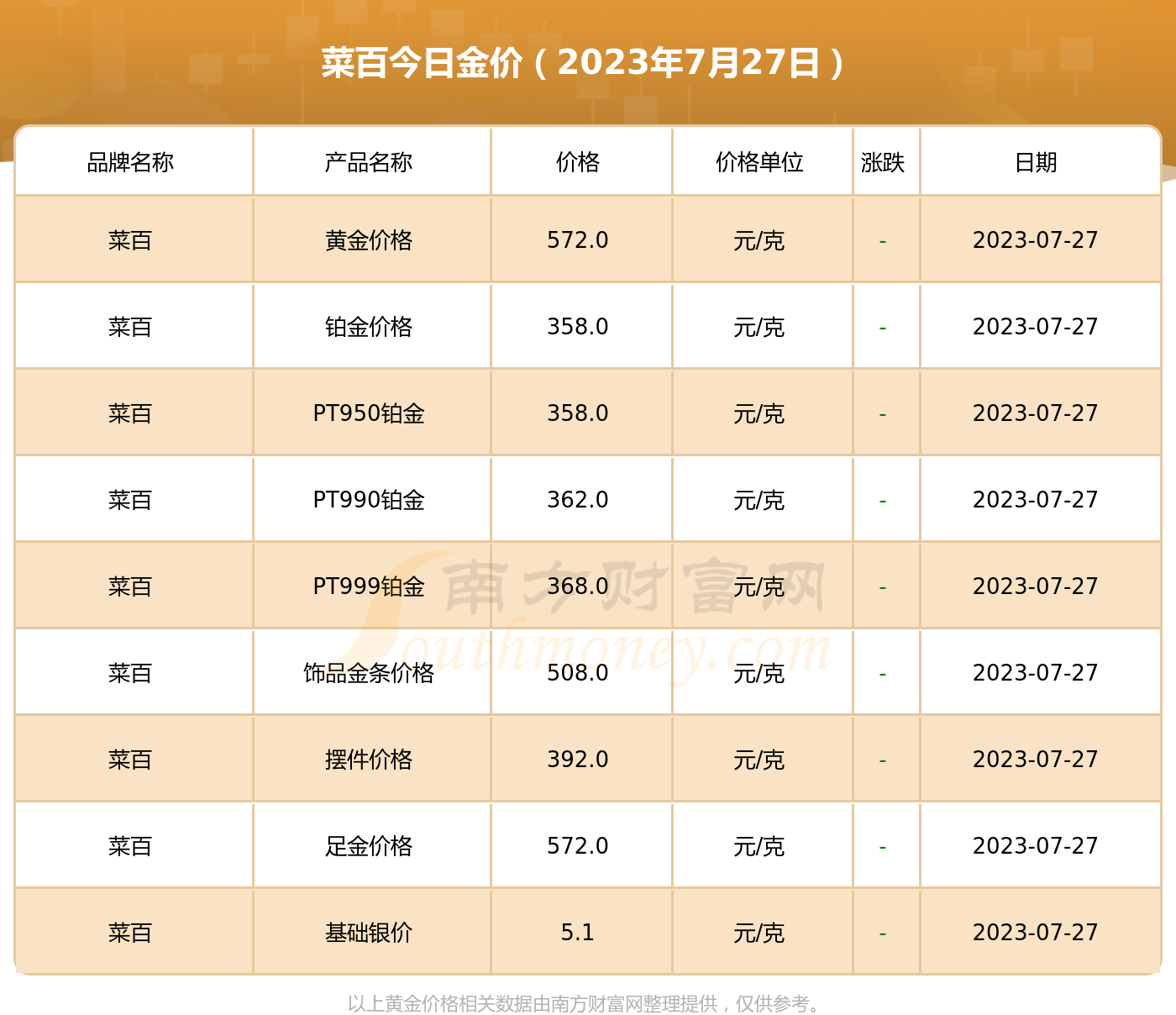Screen dimensions: 1176x1015
Task: Select price 508.0 in 饰品金条价格 row
Action: click(578, 673)
